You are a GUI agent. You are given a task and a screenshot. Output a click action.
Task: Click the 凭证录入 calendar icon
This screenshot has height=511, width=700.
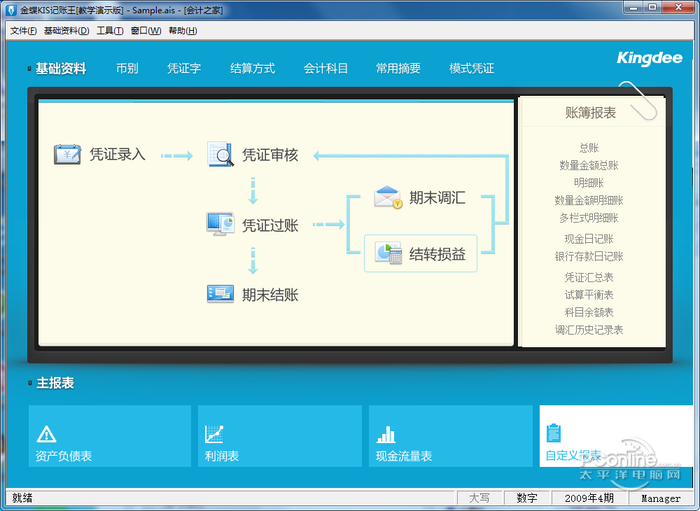(x=67, y=154)
